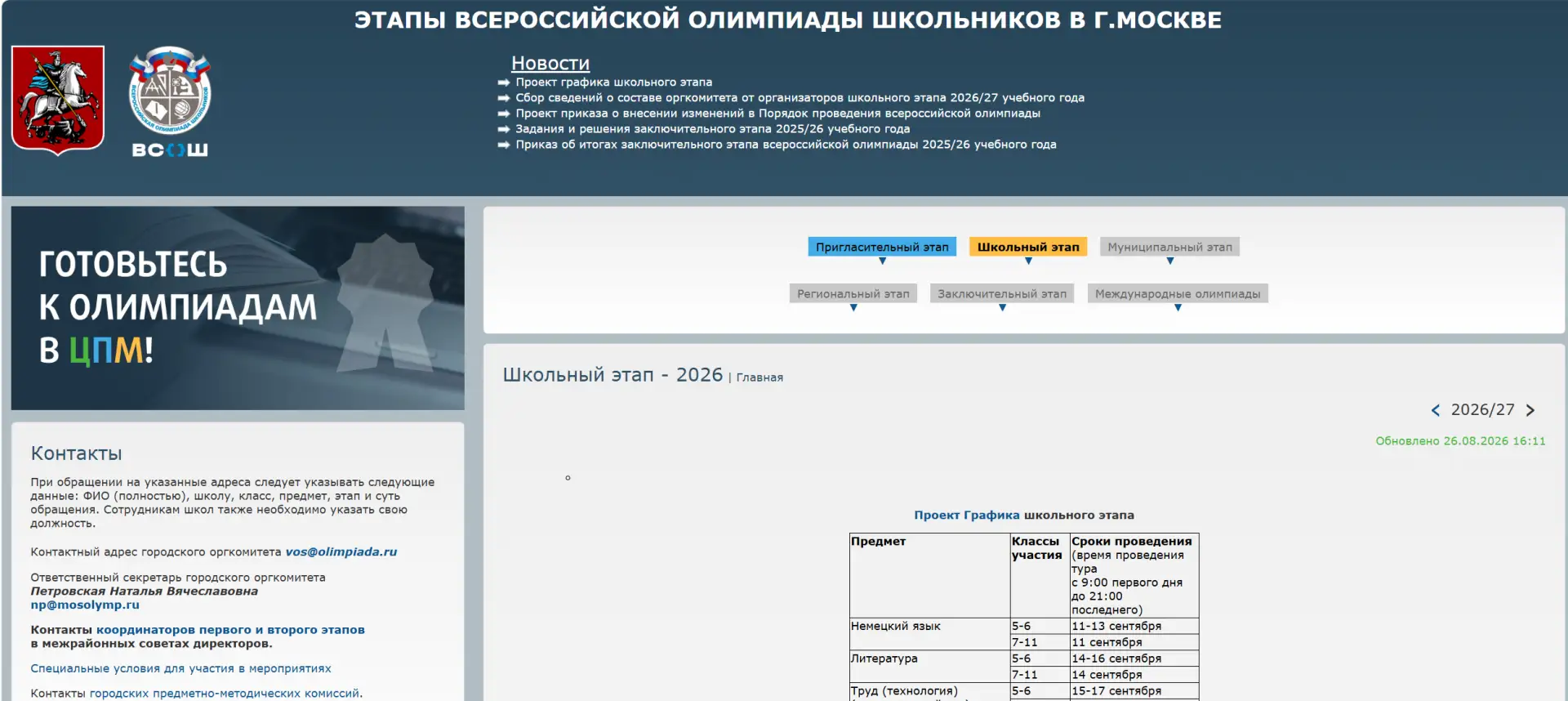1568x701 pixels.
Task: Expand dropdown arrow under Международные олимпиады
Action: click(1178, 308)
